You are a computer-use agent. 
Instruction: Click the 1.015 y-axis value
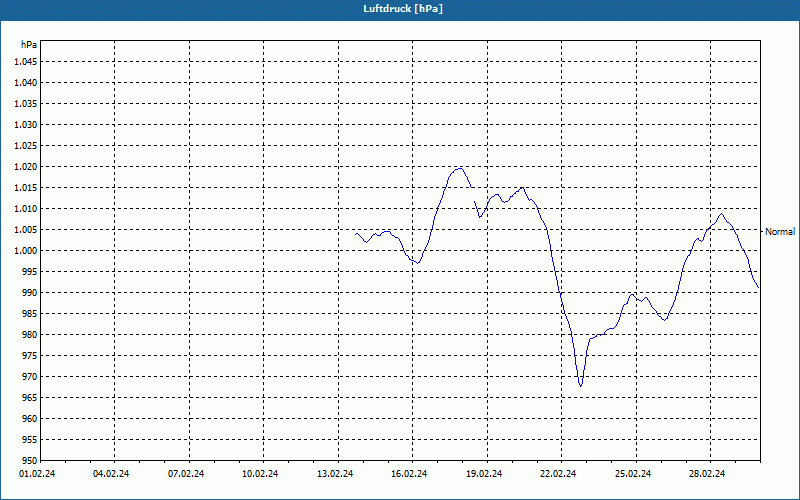tap(26, 188)
